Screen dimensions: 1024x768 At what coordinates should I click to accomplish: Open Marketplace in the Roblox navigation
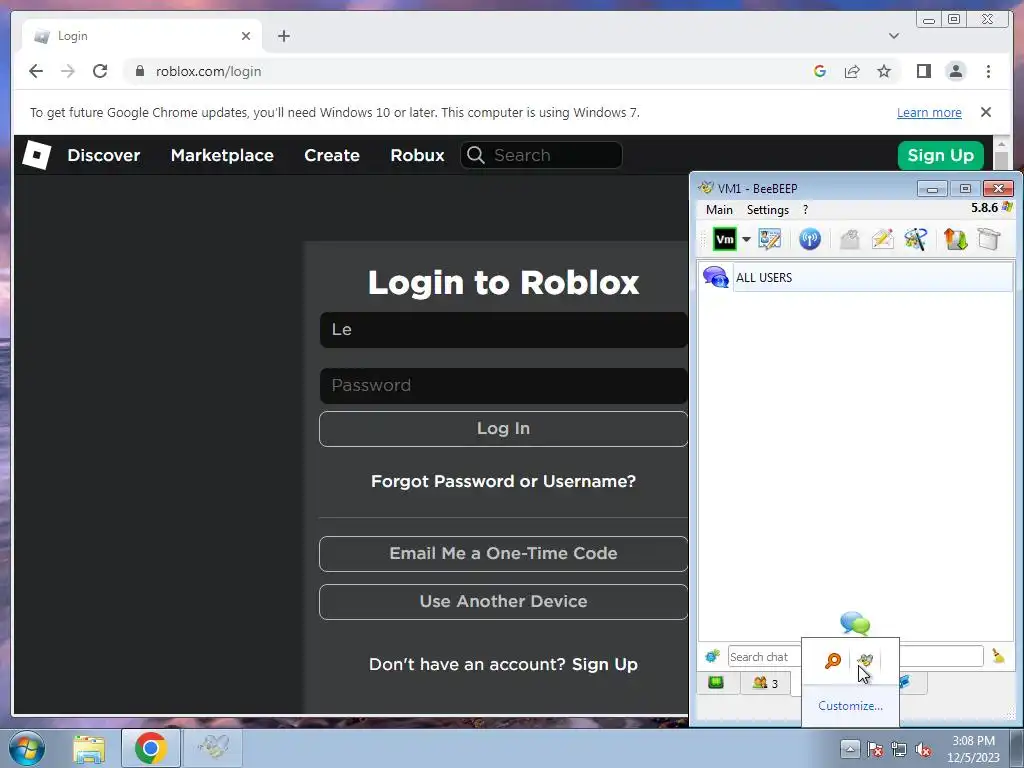(x=222, y=155)
